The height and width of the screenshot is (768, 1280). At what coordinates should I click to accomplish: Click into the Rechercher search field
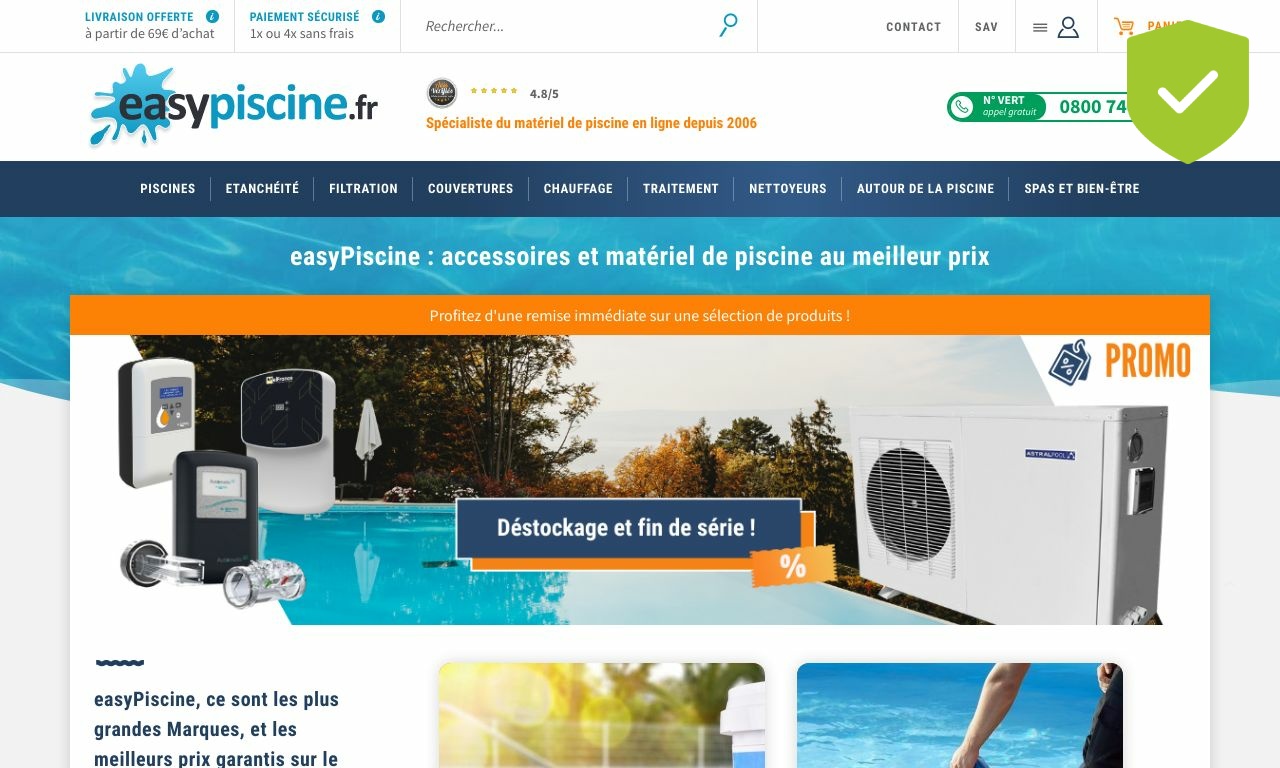click(565, 26)
